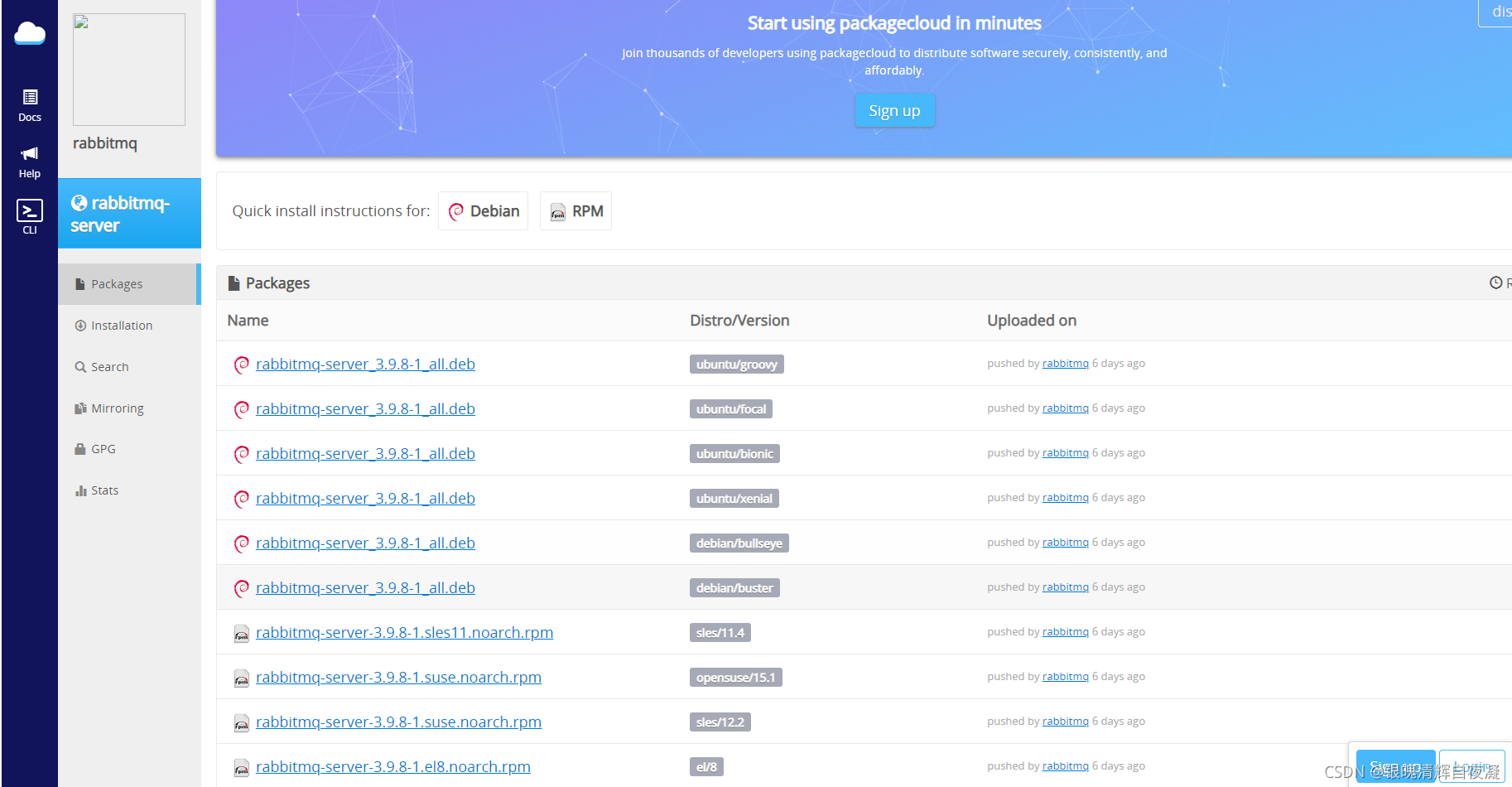Open rabbitmq uploader link in ubuntu/focal row

pos(1066,408)
